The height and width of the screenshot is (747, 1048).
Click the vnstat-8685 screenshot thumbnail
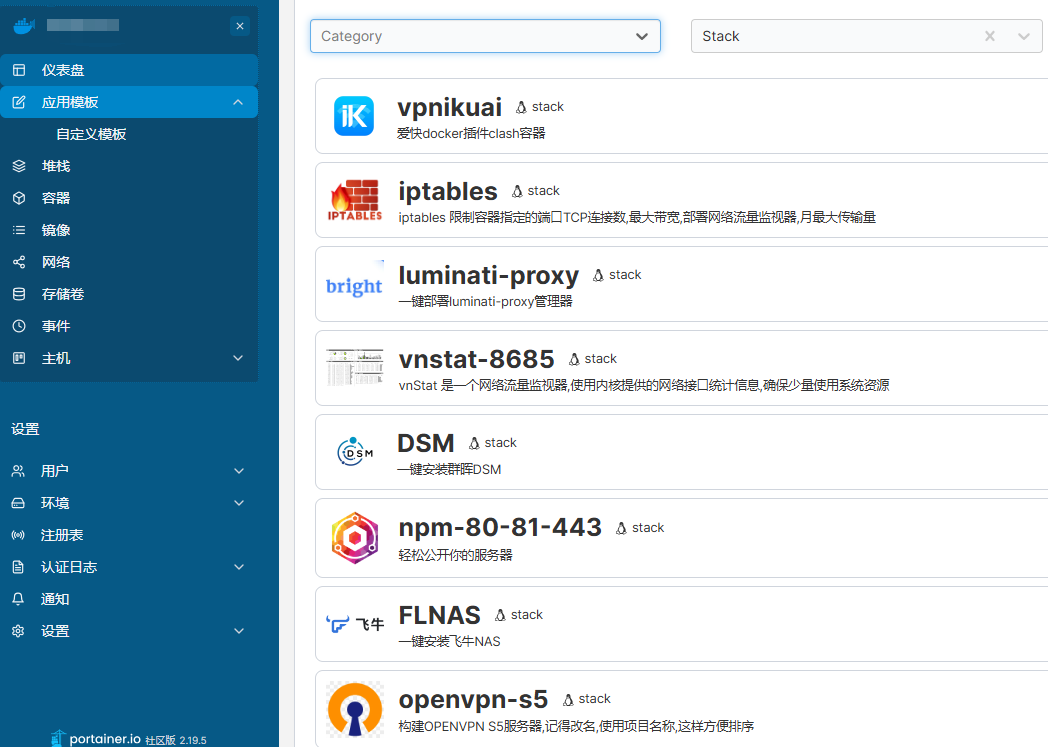[x=355, y=367]
